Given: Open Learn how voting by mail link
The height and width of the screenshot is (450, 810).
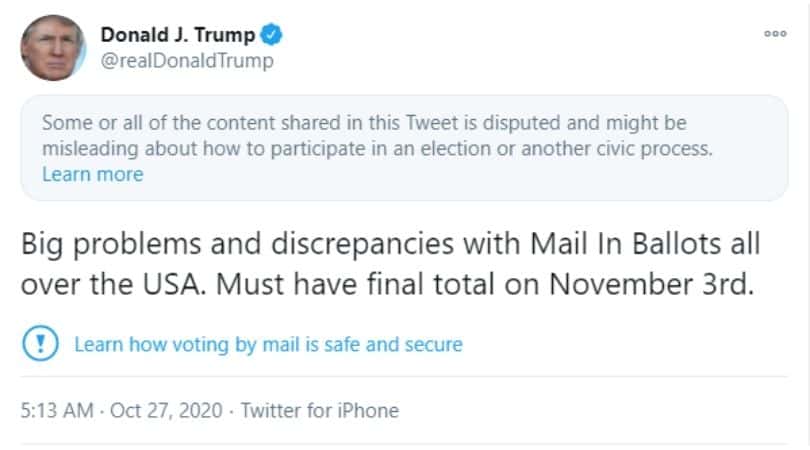Looking at the screenshot, I should [x=268, y=345].
